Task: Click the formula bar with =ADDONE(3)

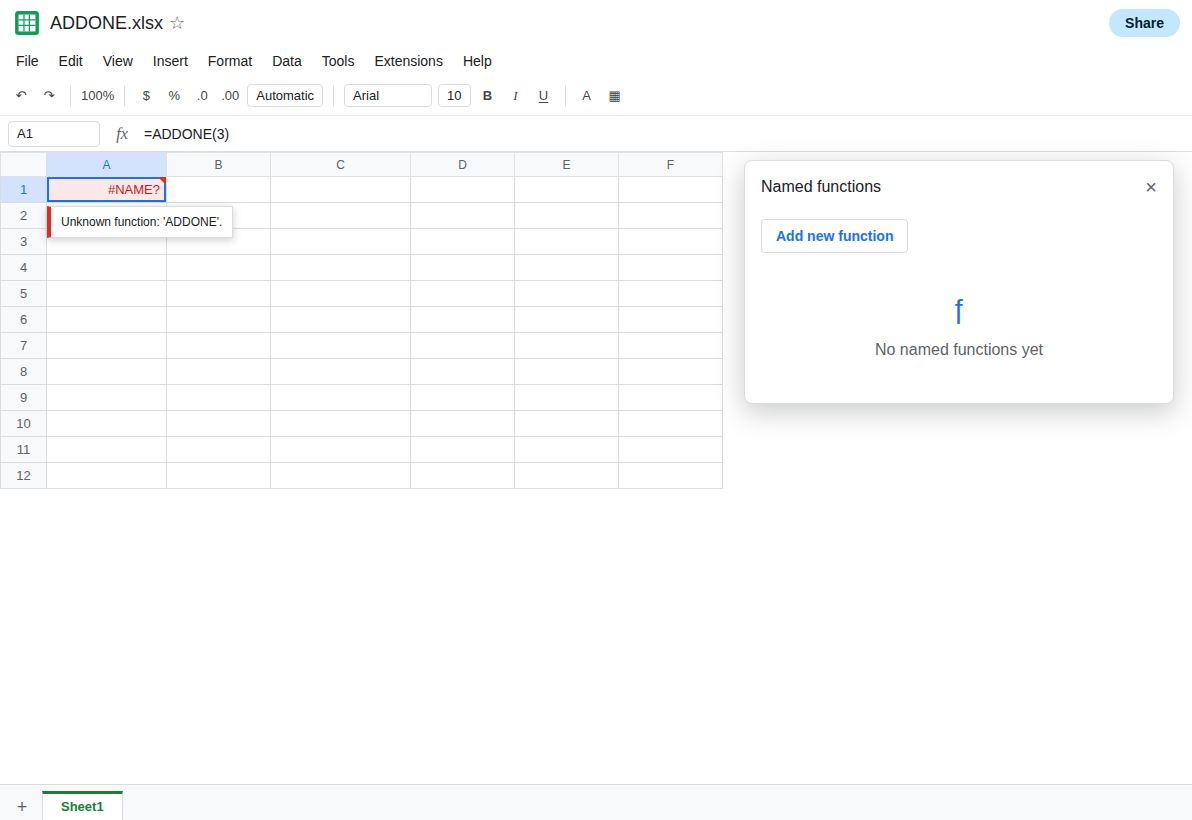Action: pyautogui.click(x=661, y=135)
